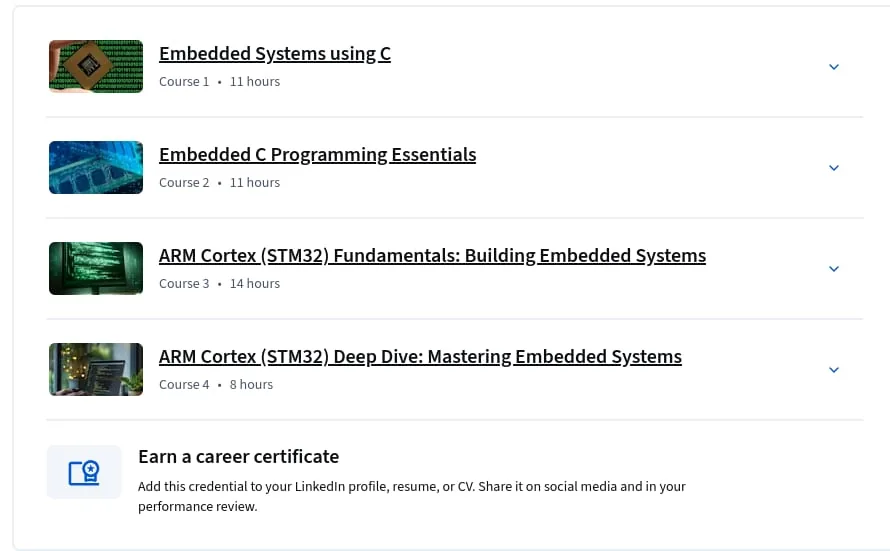Image resolution: width=890 pixels, height=551 pixels.
Task: Expand the Embedded Systems using C course
Action: click(833, 67)
